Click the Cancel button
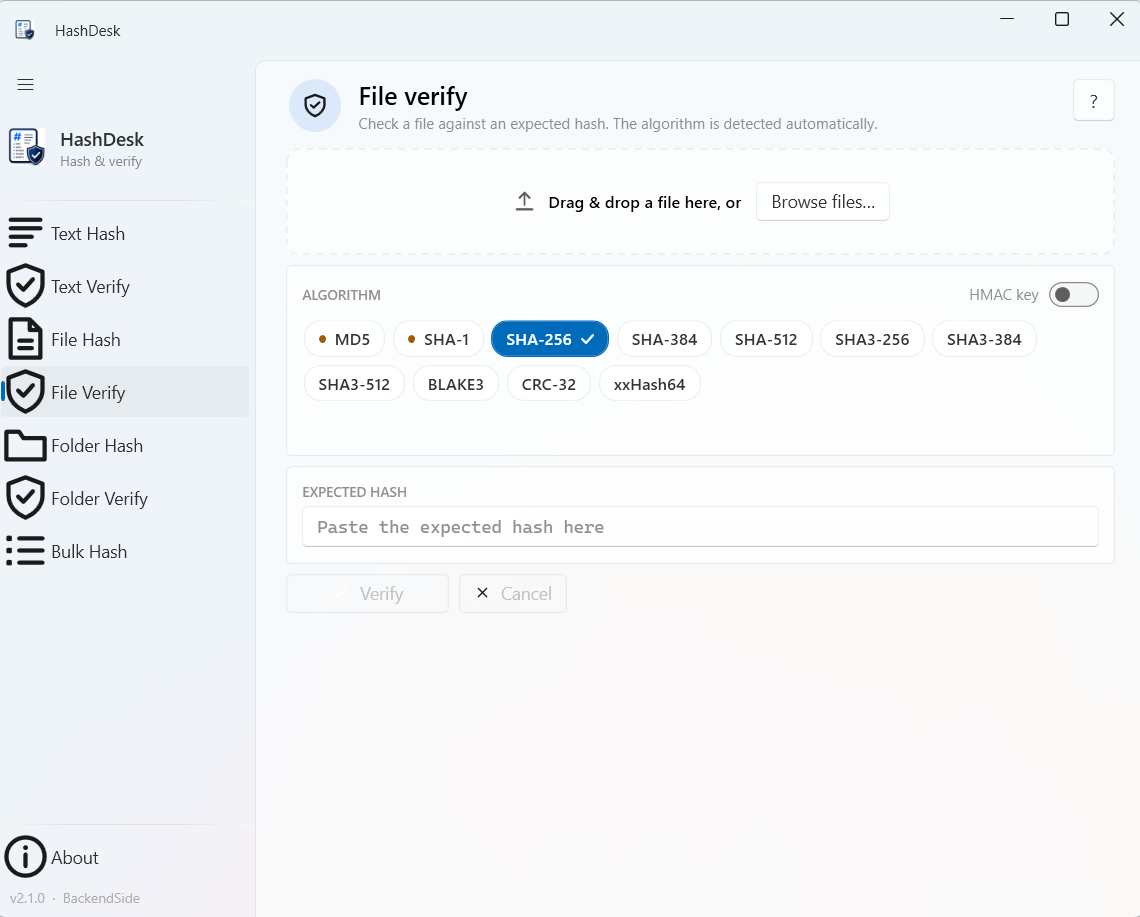 513,593
